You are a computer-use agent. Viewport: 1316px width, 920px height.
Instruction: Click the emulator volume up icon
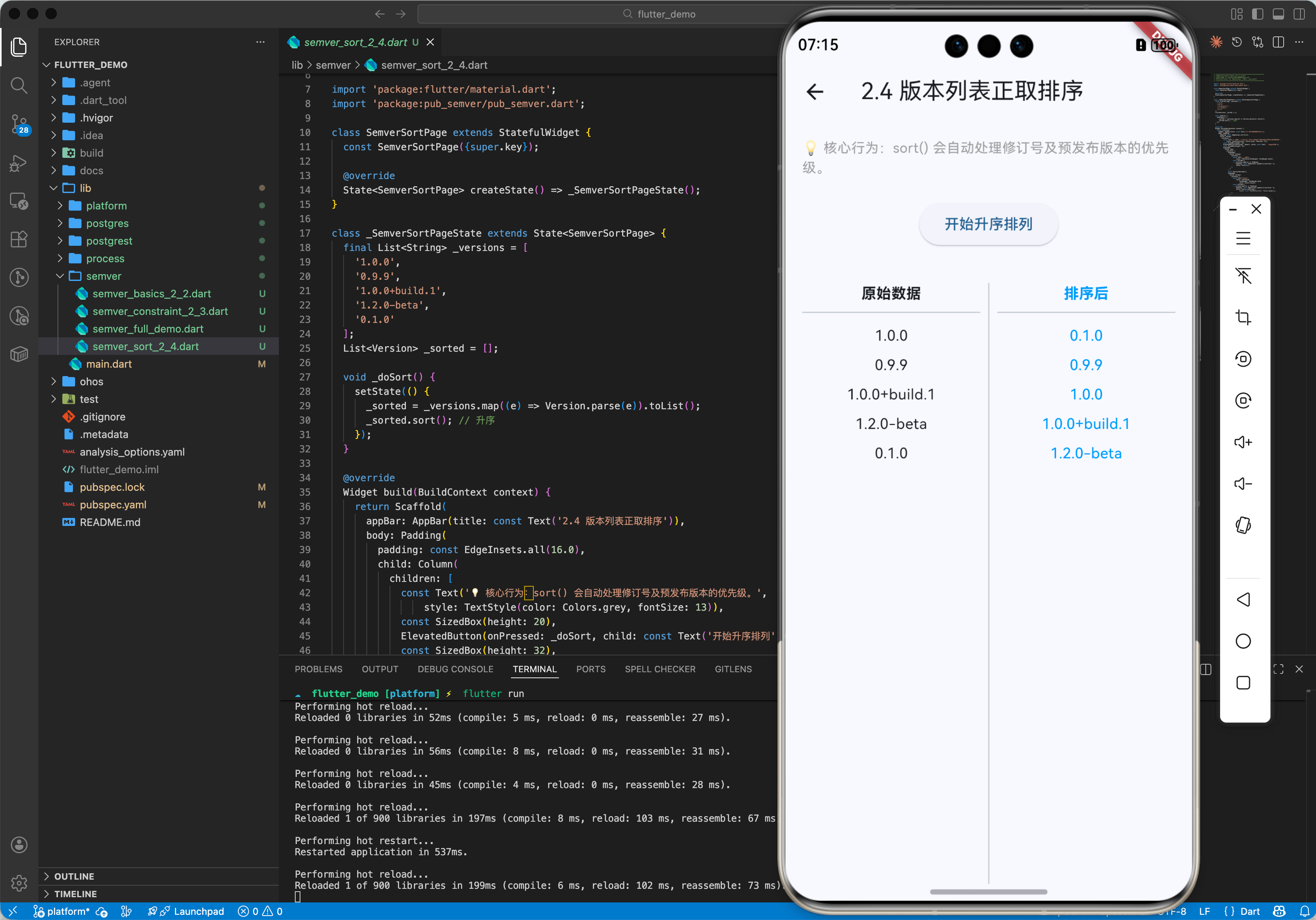[x=1242, y=442]
